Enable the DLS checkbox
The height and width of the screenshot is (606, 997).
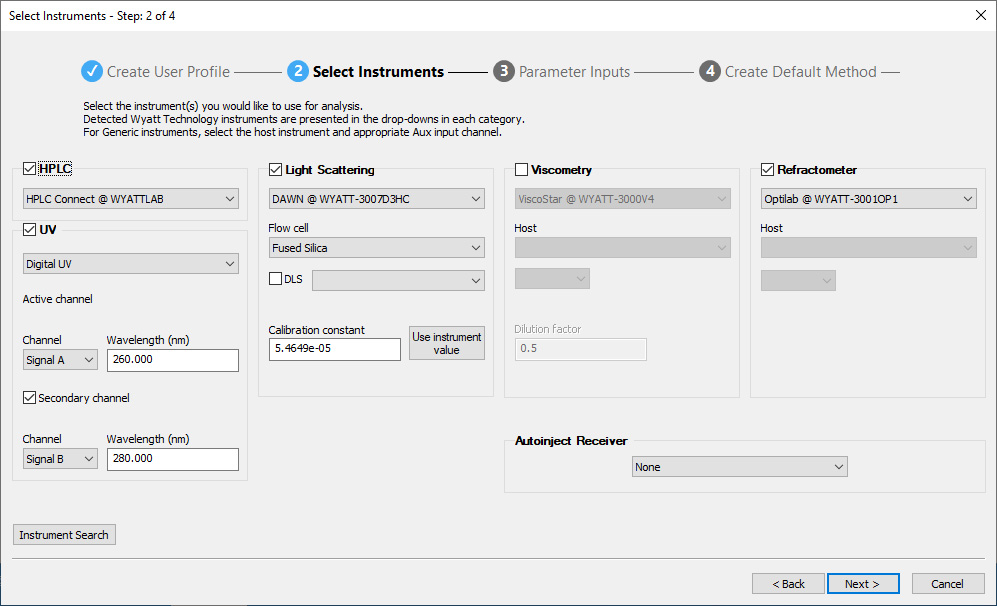[x=276, y=280]
